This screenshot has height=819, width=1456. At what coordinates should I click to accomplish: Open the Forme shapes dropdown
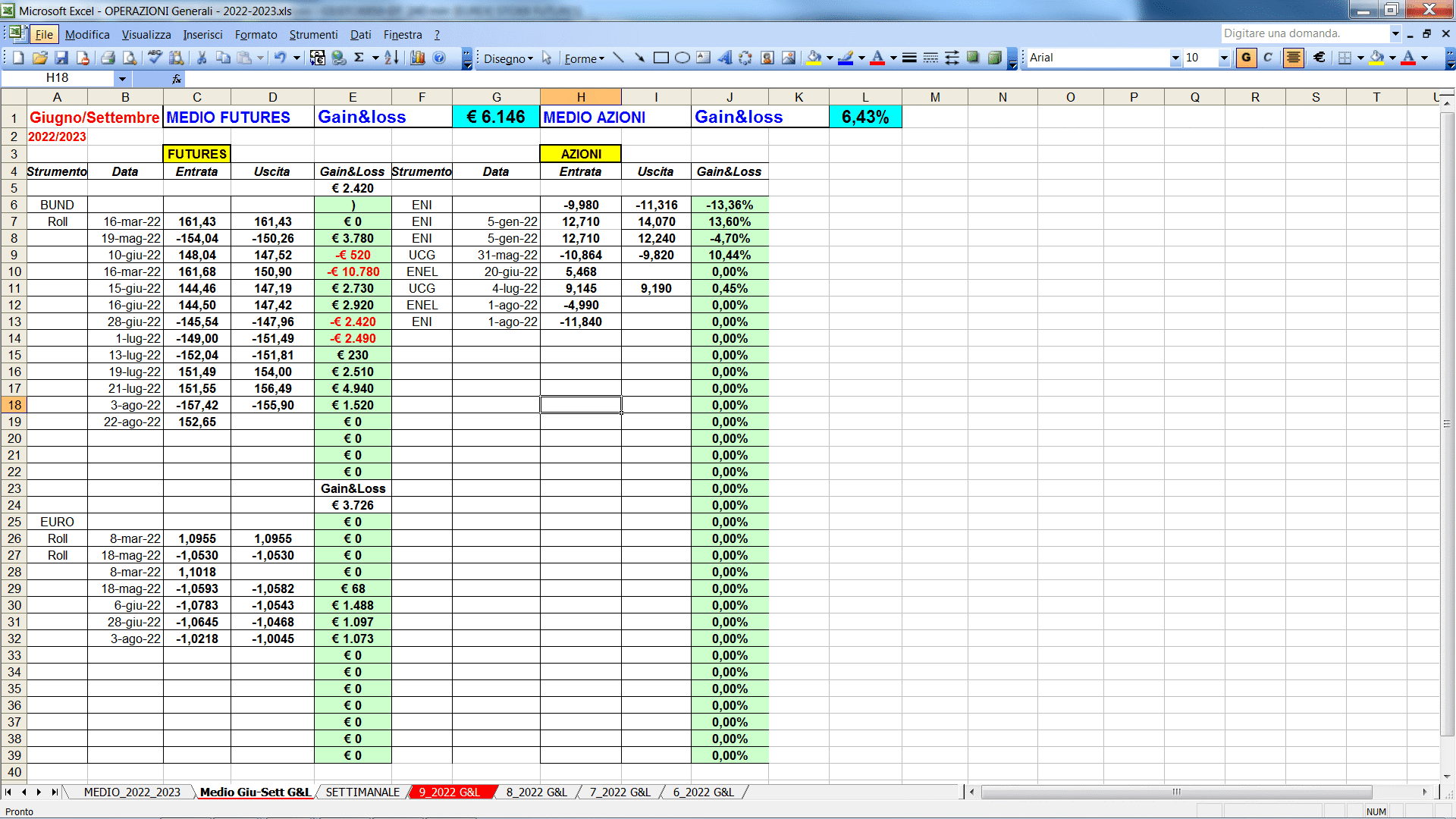point(584,58)
